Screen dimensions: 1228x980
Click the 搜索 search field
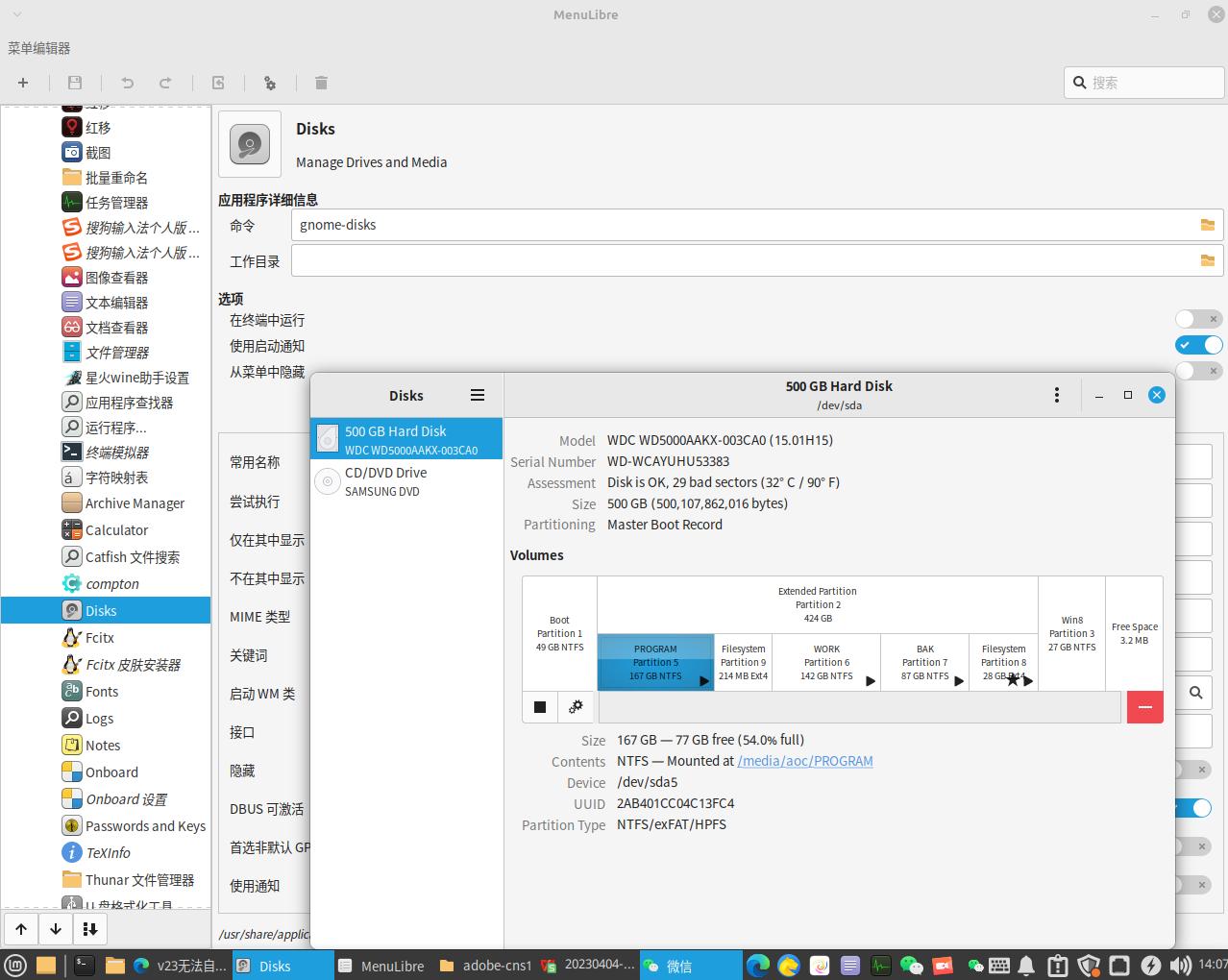[1143, 83]
